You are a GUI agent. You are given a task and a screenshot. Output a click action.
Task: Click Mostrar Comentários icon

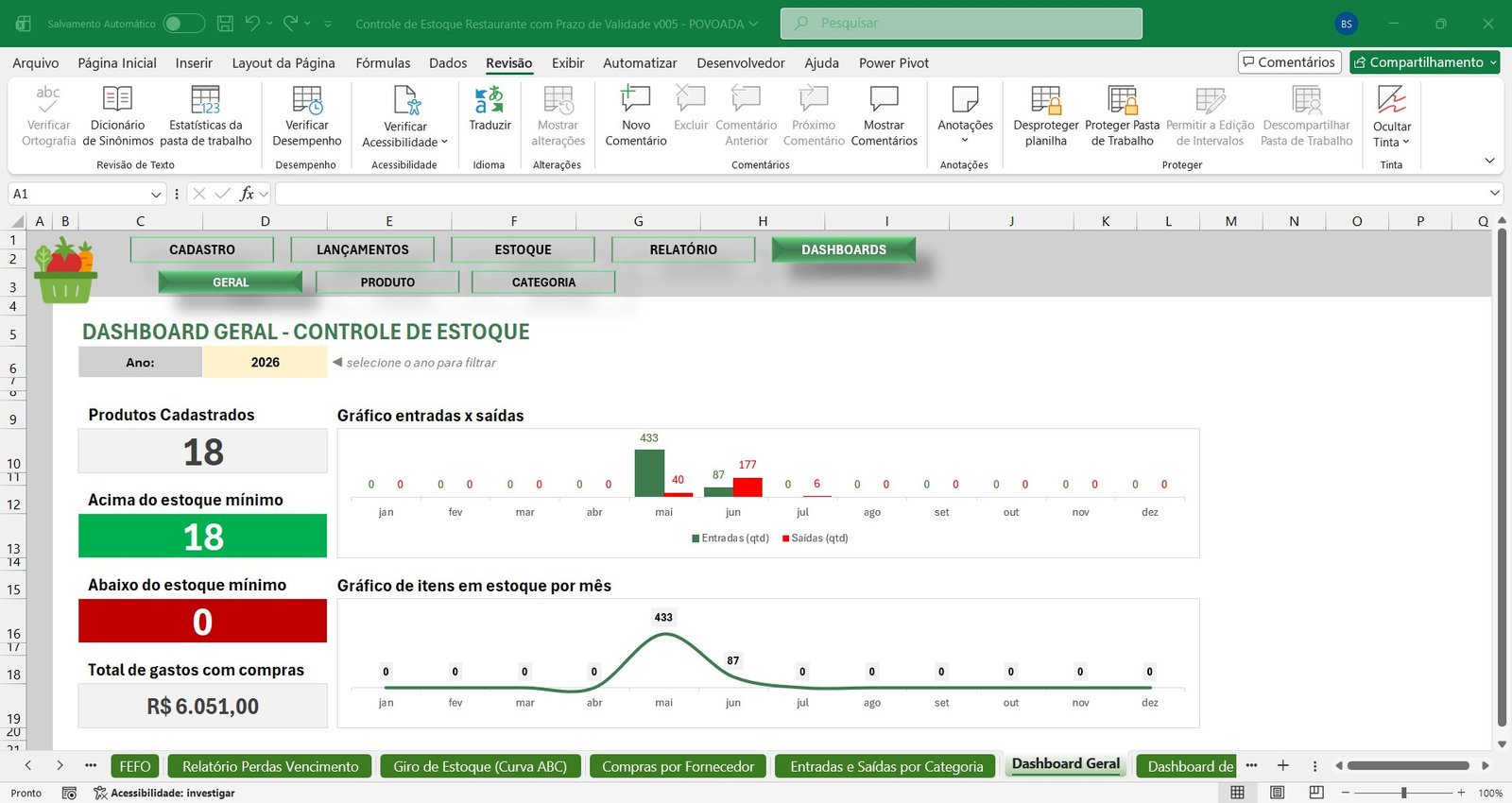pos(884,99)
